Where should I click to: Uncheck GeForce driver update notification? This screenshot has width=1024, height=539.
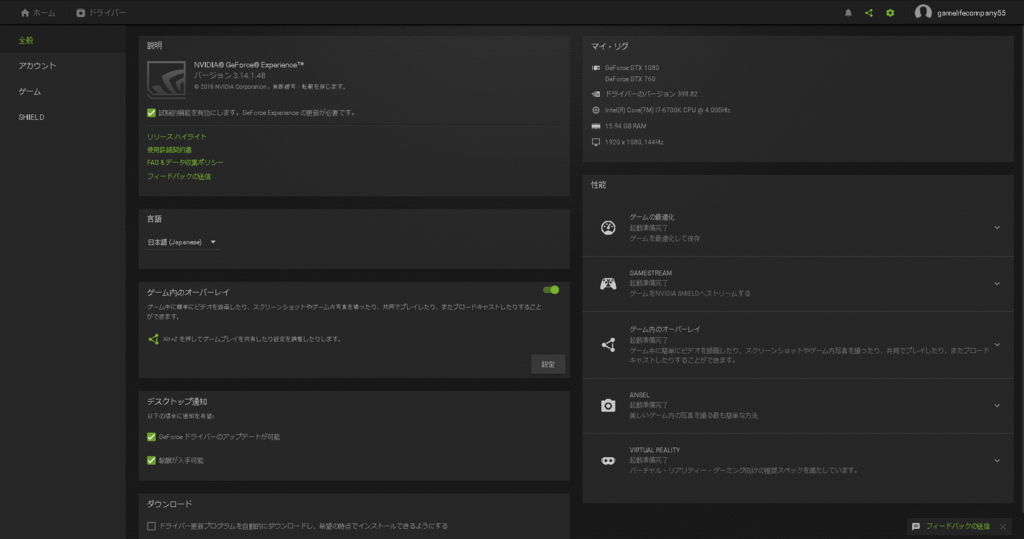coord(152,436)
